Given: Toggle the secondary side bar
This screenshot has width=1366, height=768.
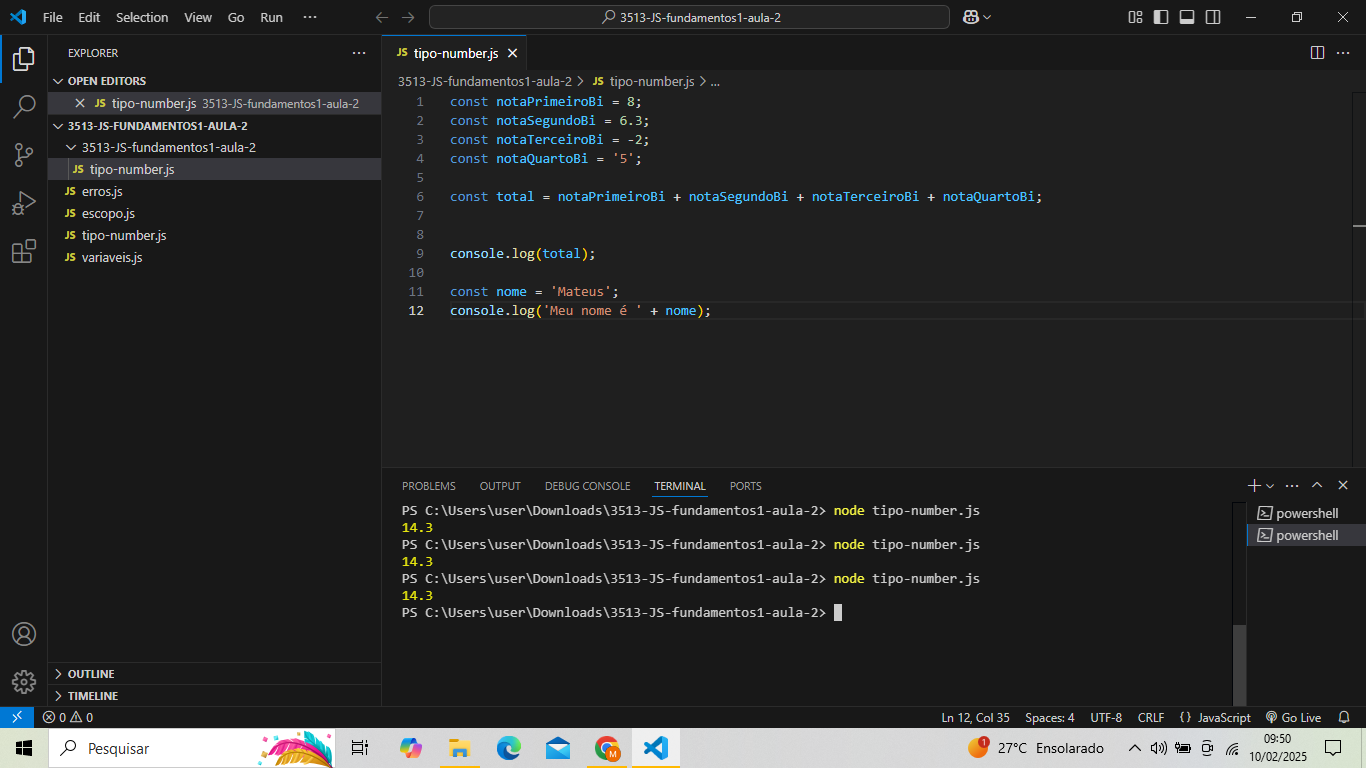Looking at the screenshot, I should 1213,17.
